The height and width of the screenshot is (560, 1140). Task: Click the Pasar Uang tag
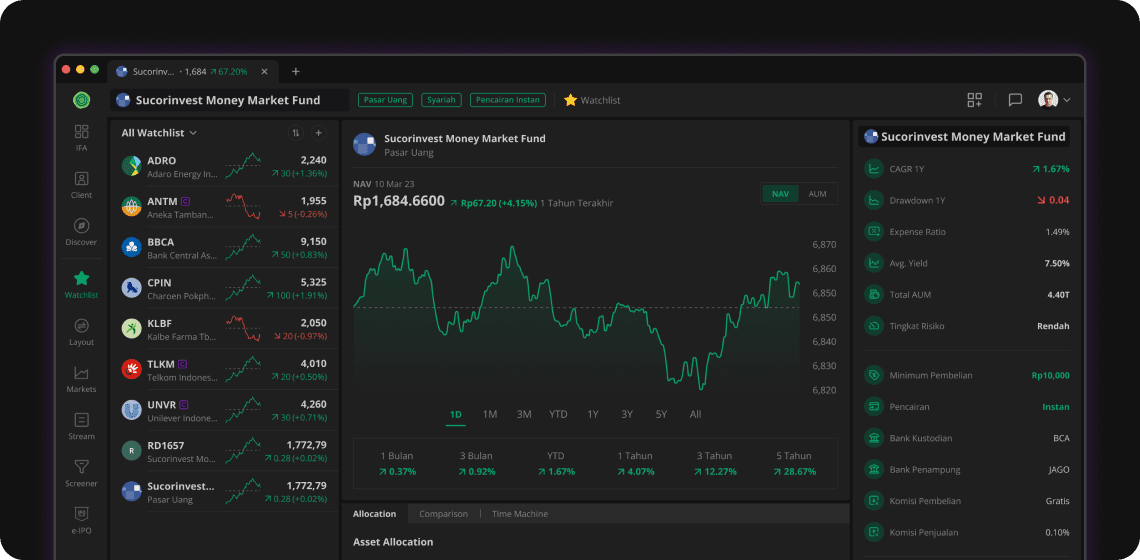pos(385,100)
